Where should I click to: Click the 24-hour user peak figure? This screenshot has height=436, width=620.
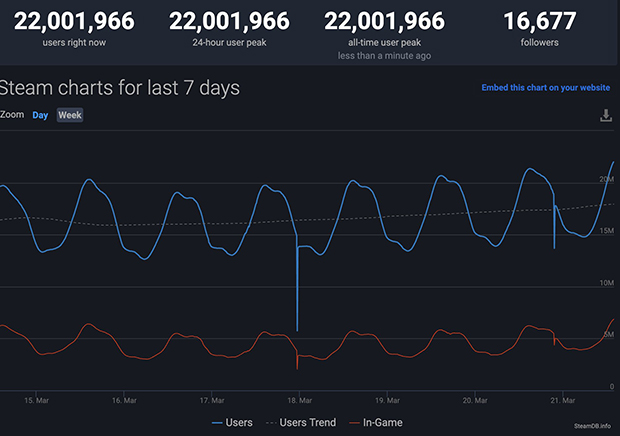pyautogui.click(x=229, y=21)
